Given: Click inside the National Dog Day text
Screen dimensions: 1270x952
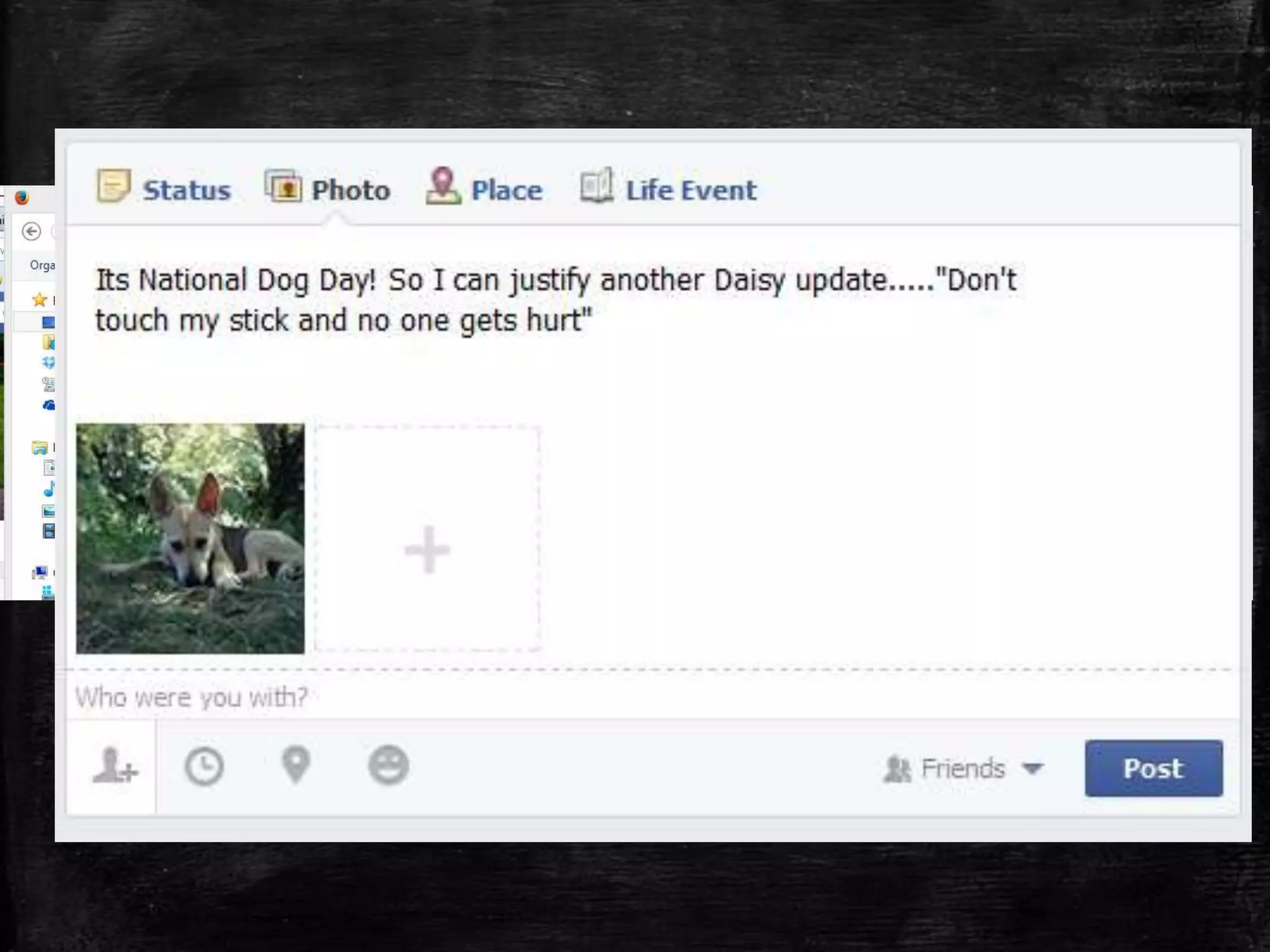Looking at the screenshot, I should coord(556,300).
